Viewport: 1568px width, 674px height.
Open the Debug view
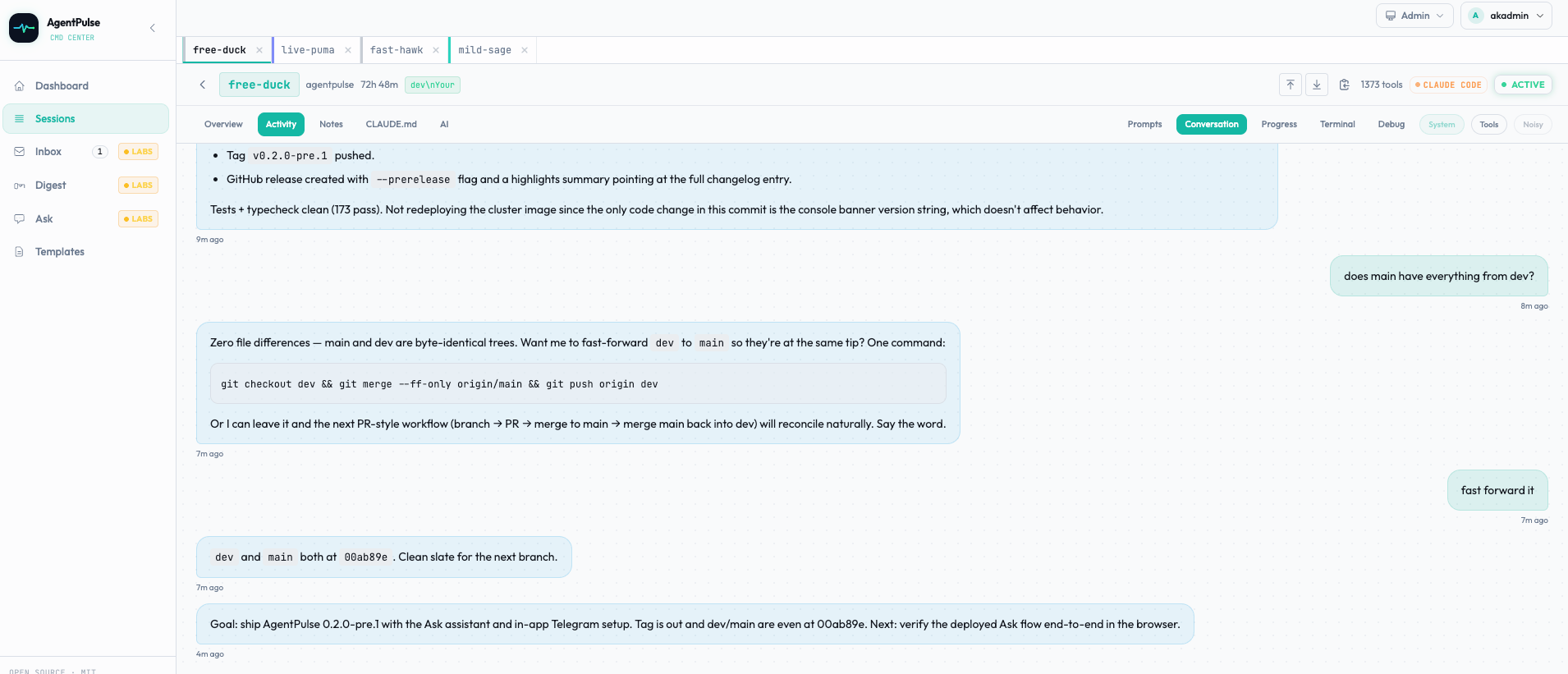coord(1391,125)
